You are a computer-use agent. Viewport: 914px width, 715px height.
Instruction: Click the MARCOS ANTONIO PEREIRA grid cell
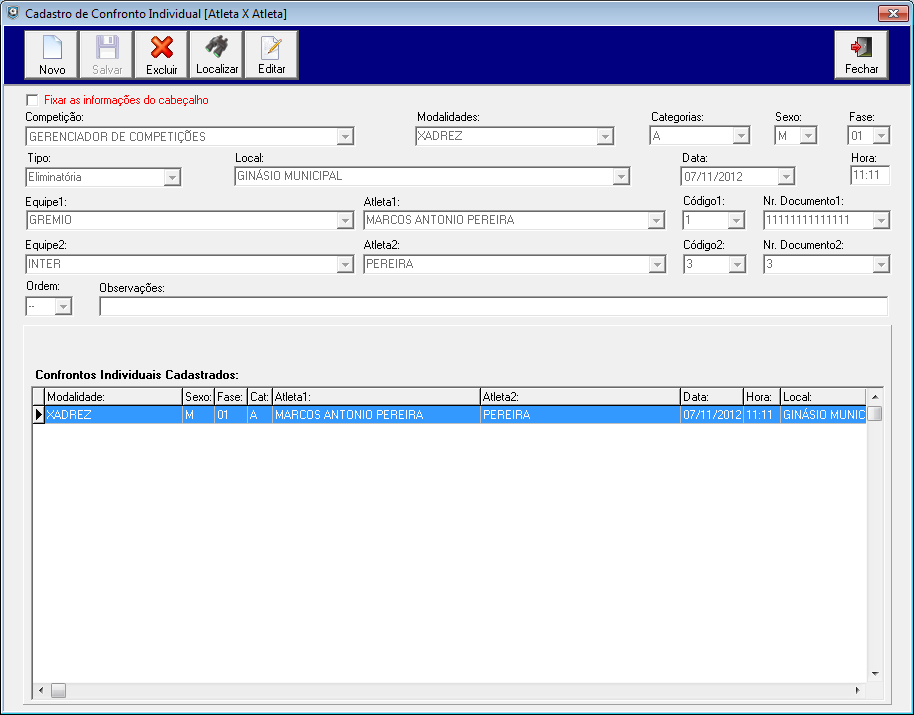[376, 415]
